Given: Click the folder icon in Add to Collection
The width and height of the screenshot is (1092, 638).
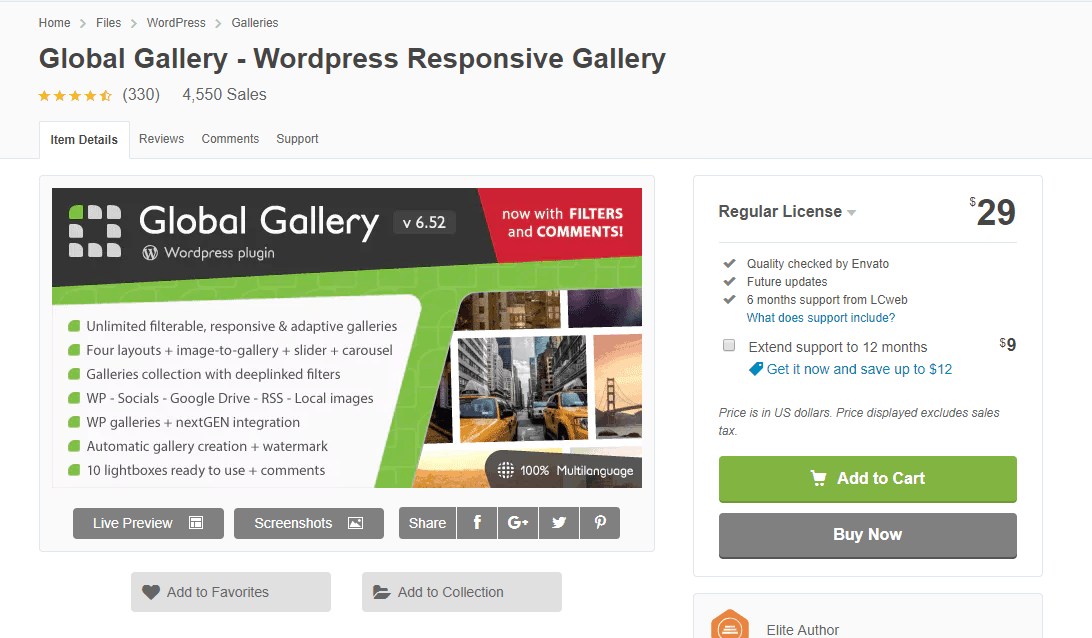Looking at the screenshot, I should [x=382, y=592].
